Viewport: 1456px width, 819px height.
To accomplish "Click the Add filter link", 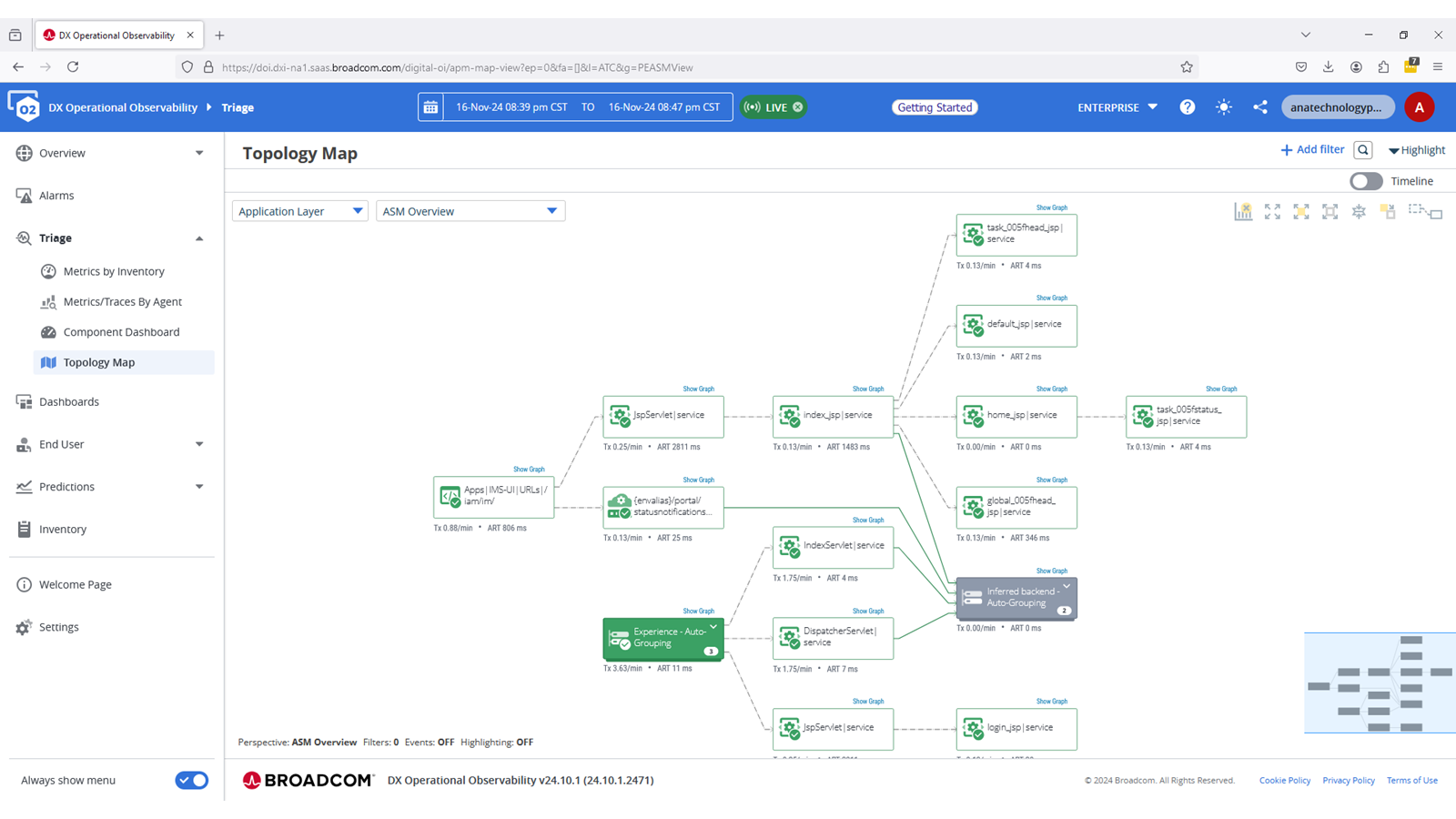I will [x=1311, y=150].
